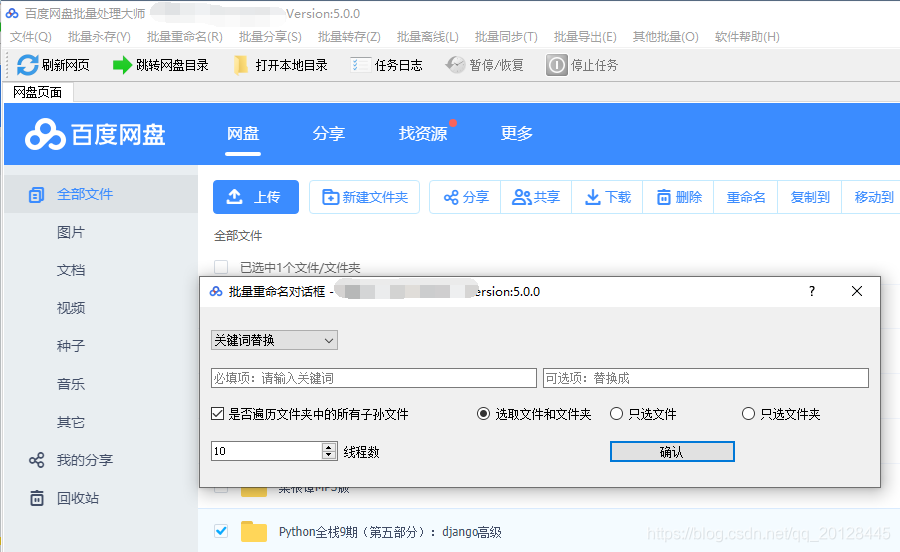This screenshot has height=552, width=900.
Task: Select the 分享 navigation tab
Action: (328, 134)
